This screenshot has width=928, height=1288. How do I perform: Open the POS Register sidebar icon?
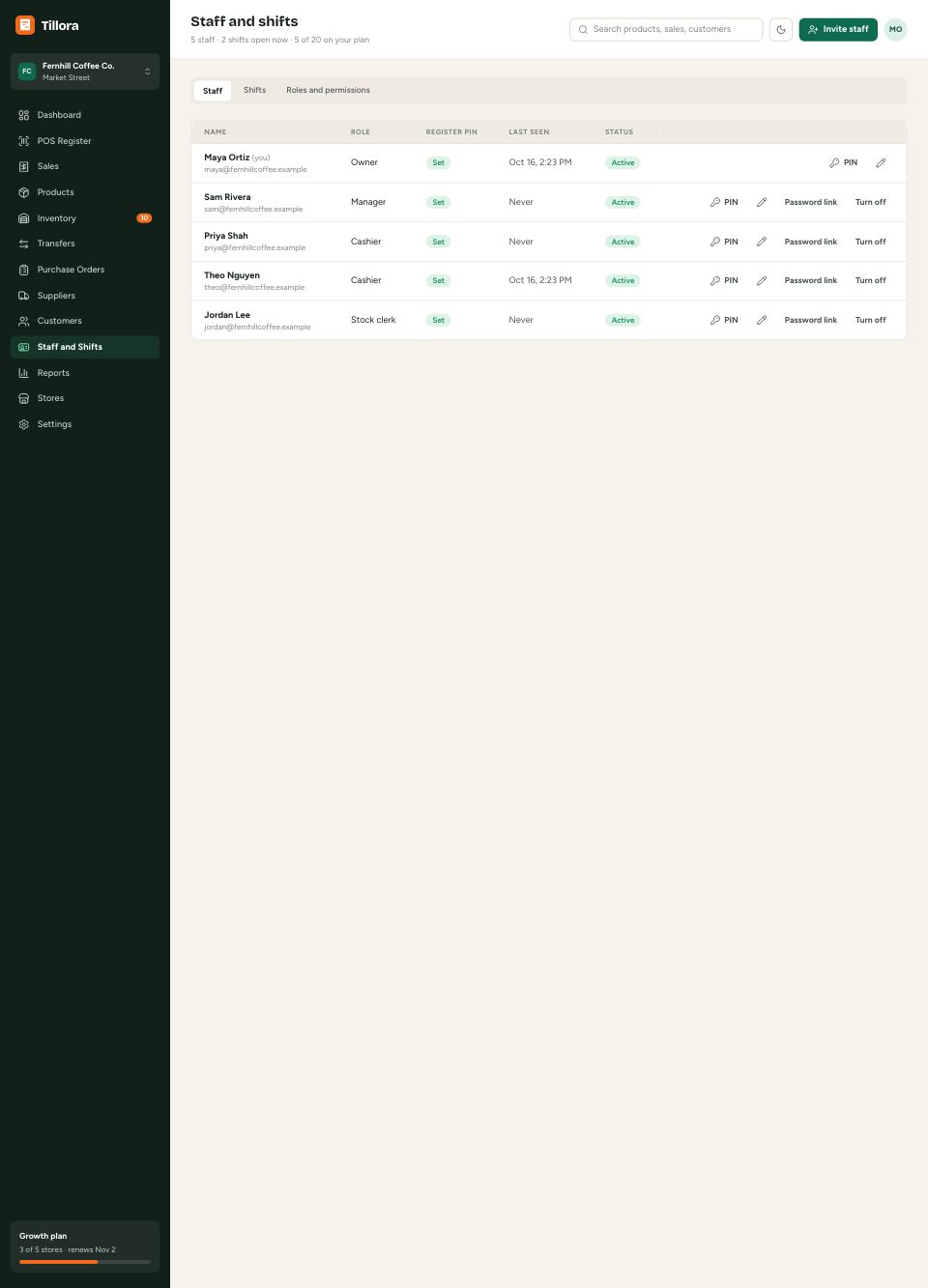[x=24, y=141]
